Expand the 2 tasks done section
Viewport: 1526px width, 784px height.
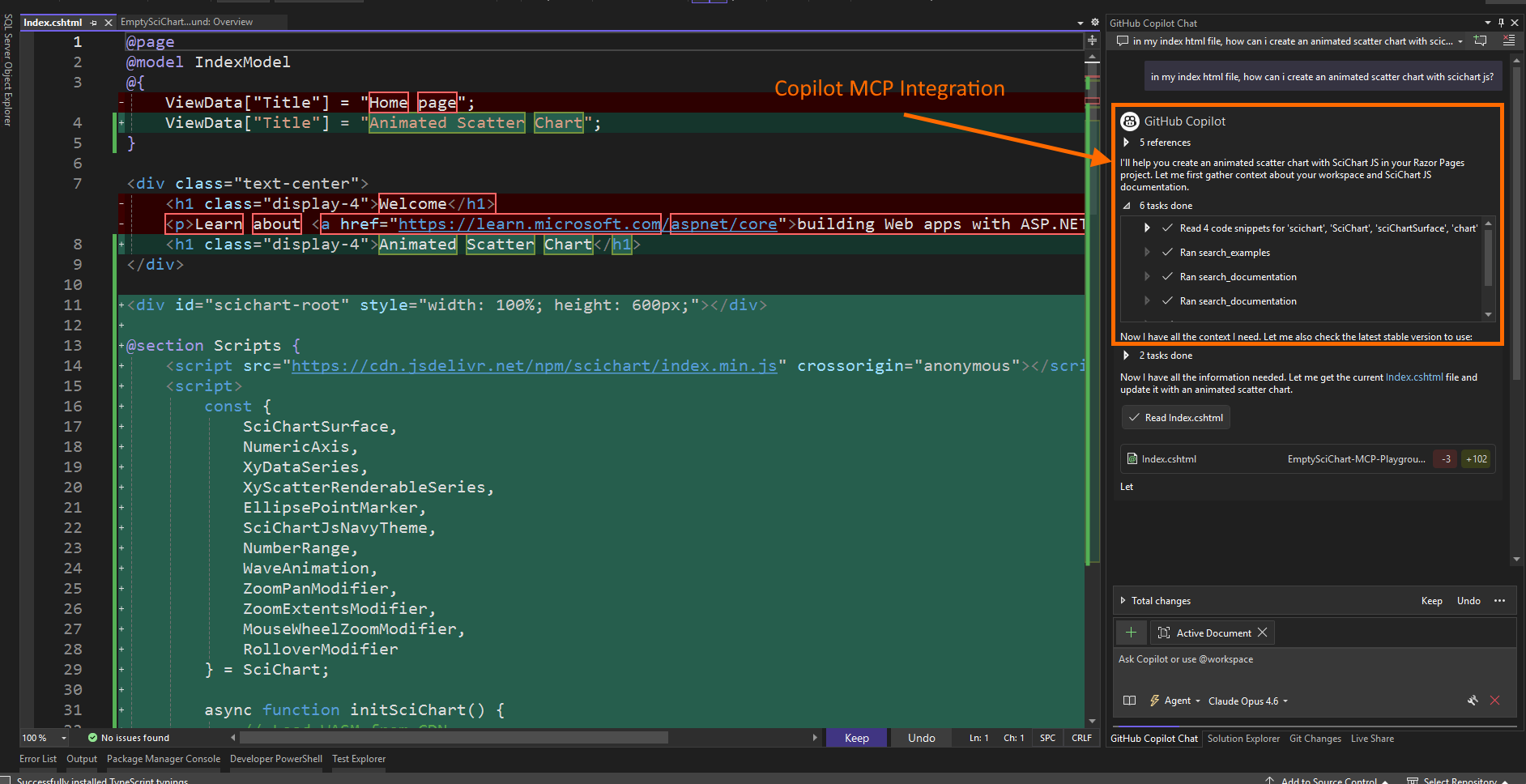1126,356
